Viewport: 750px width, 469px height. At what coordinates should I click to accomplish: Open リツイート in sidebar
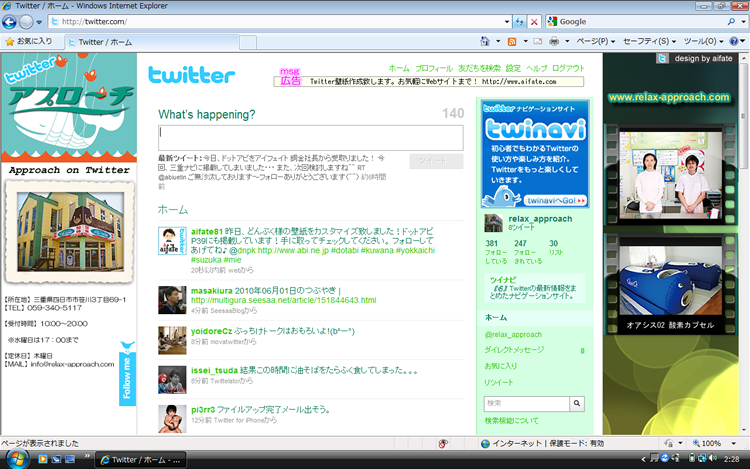coord(498,382)
